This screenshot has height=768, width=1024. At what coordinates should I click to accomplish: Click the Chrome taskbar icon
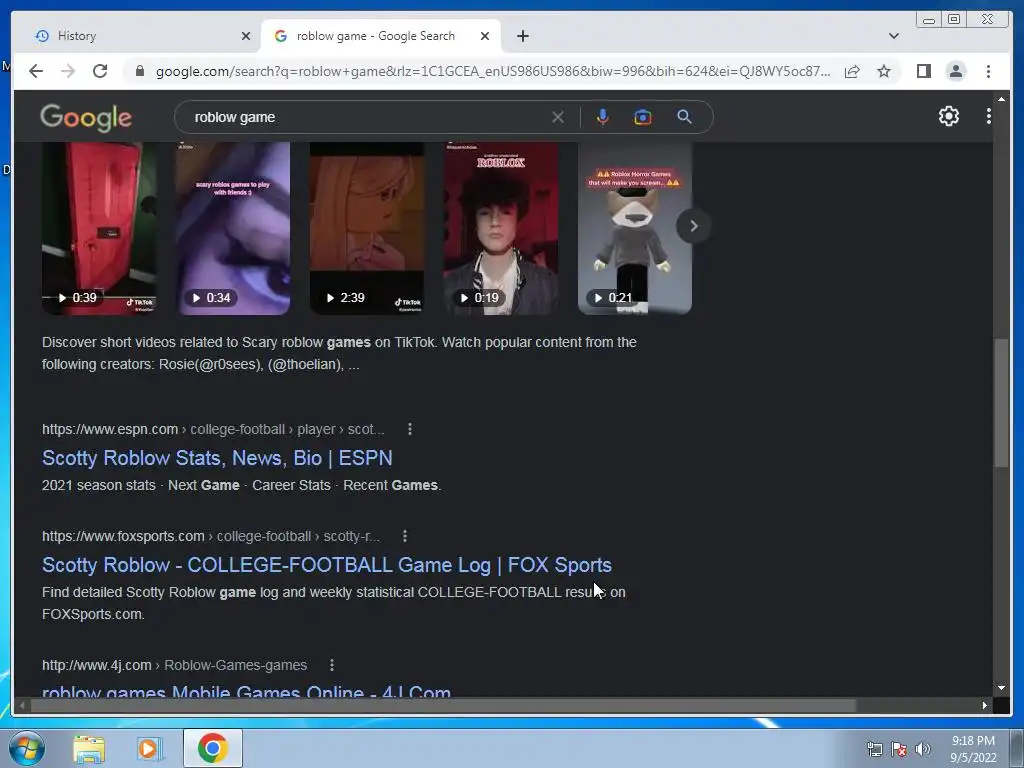[x=212, y=748]
